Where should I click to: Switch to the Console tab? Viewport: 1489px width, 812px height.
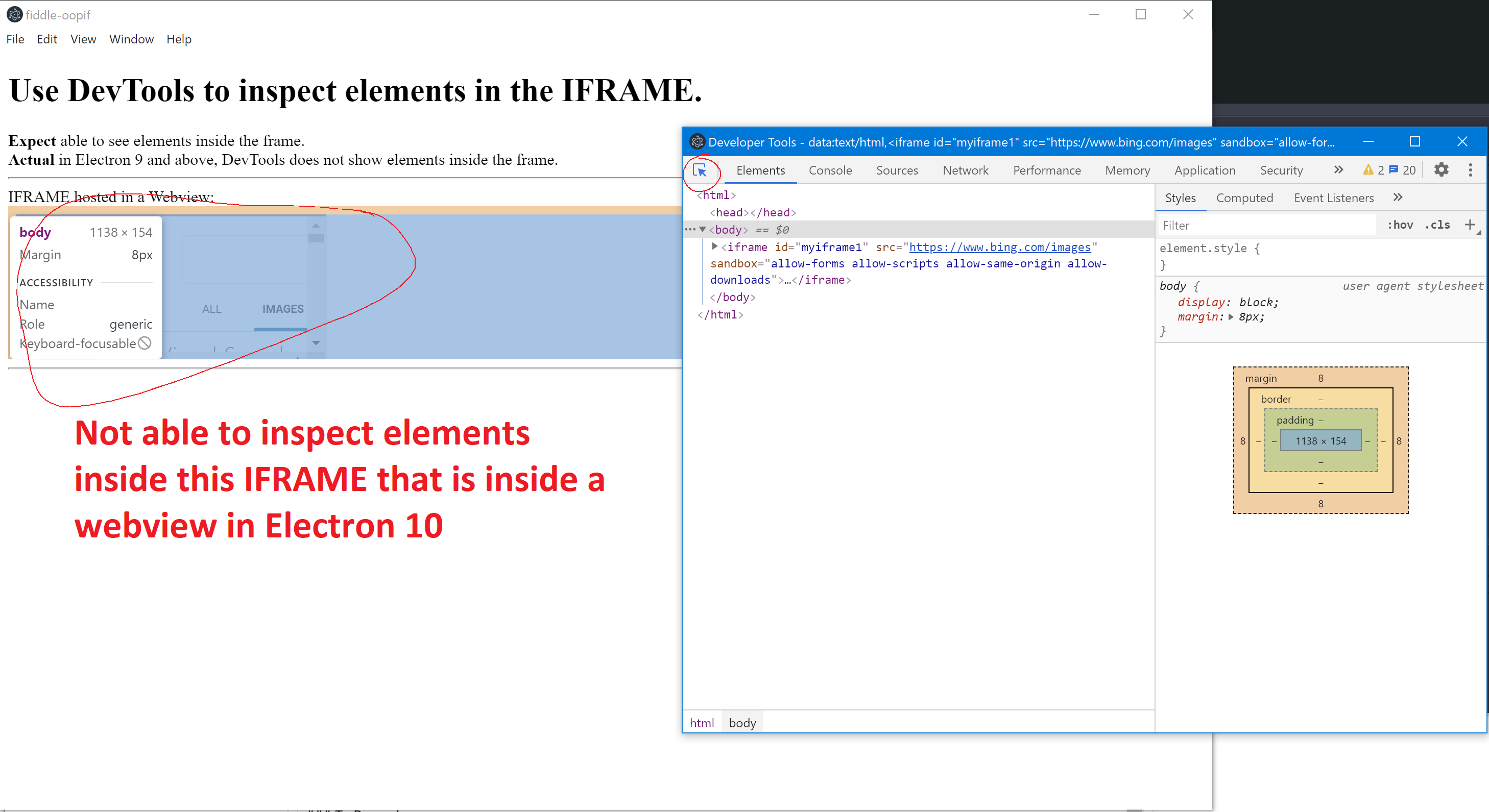point(830,170)
